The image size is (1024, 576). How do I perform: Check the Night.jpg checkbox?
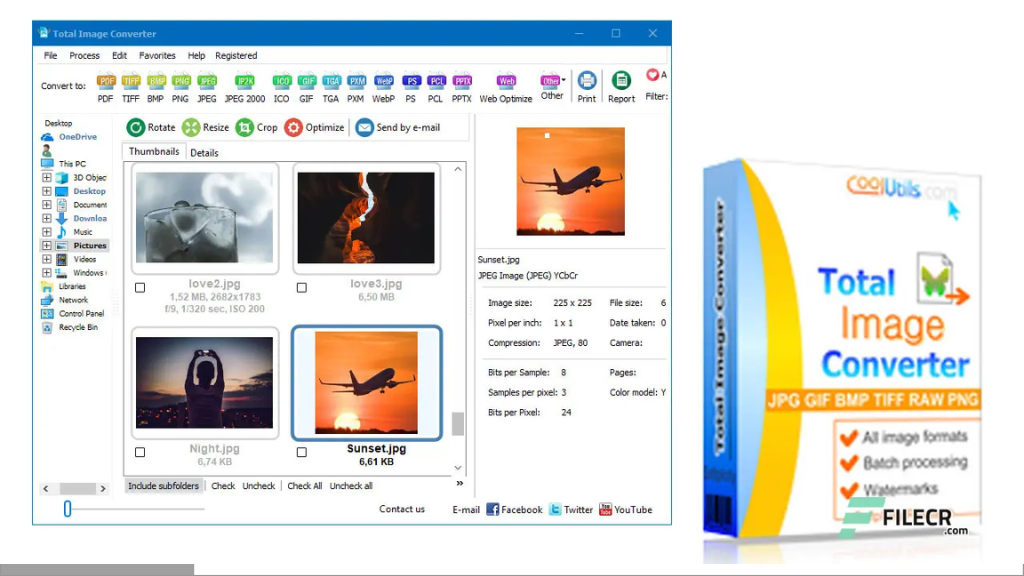point(140,452)
